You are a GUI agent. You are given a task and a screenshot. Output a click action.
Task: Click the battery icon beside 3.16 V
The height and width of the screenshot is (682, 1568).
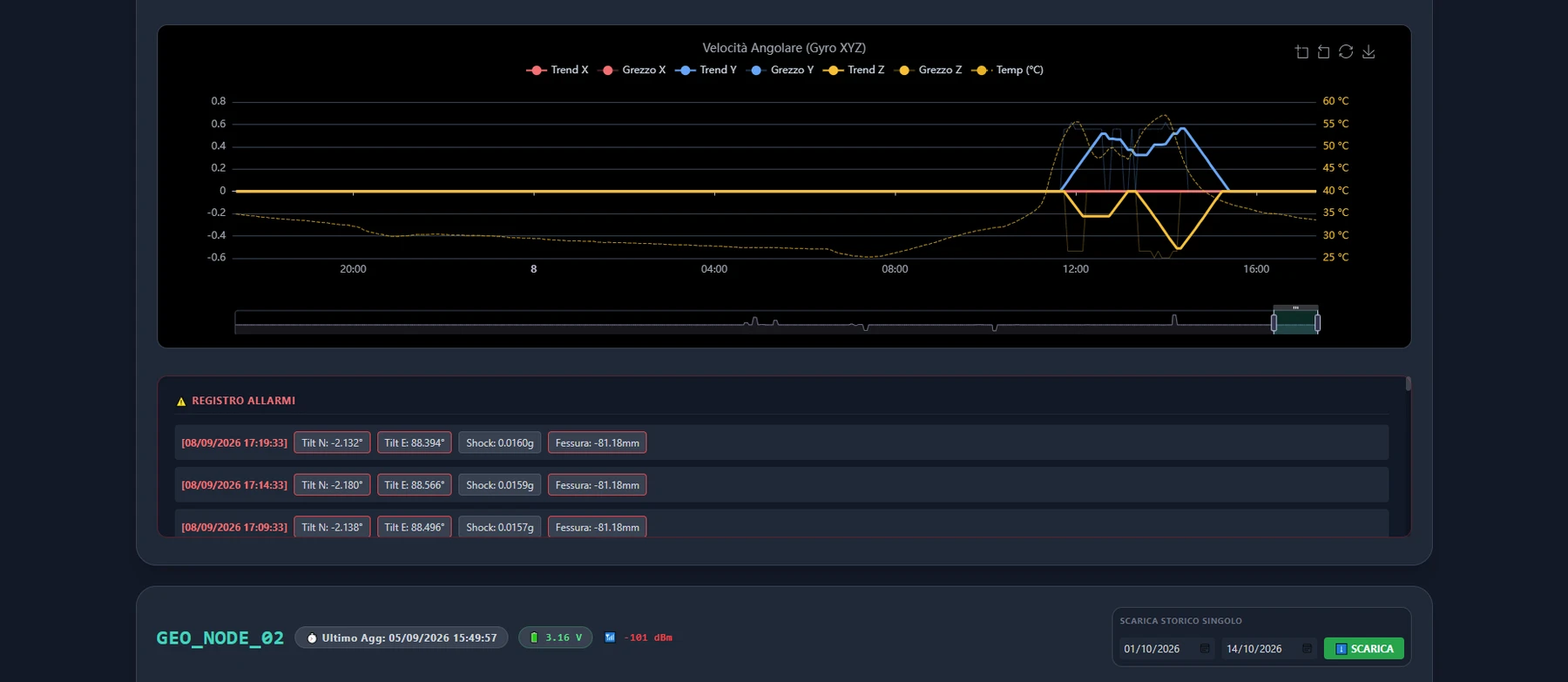(x=534, y=638)
